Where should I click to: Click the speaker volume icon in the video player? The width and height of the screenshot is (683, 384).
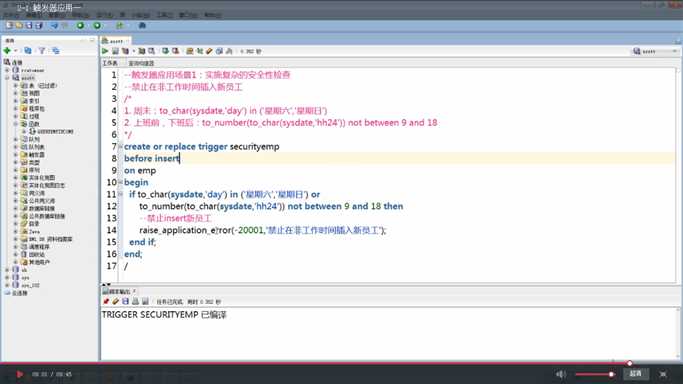coord(561,374)
